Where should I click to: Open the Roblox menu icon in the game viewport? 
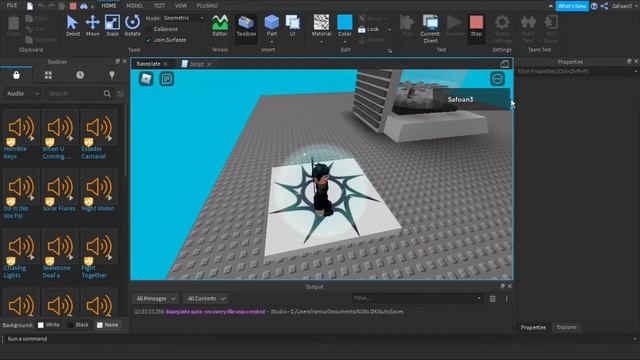[x=146, y=79]
